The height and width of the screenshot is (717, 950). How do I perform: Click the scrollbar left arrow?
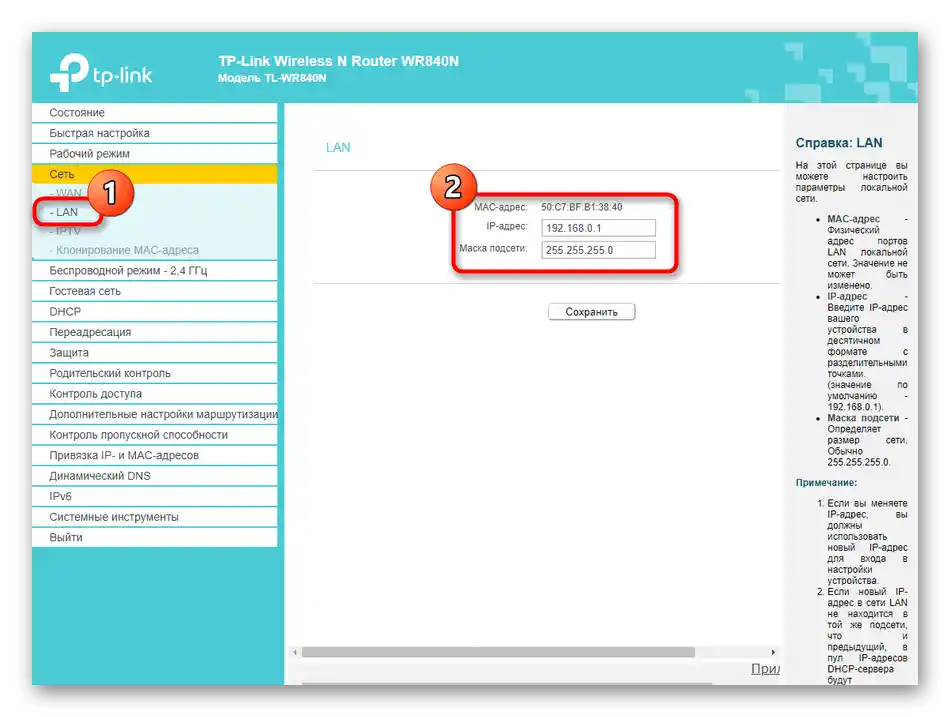point(295,652)
